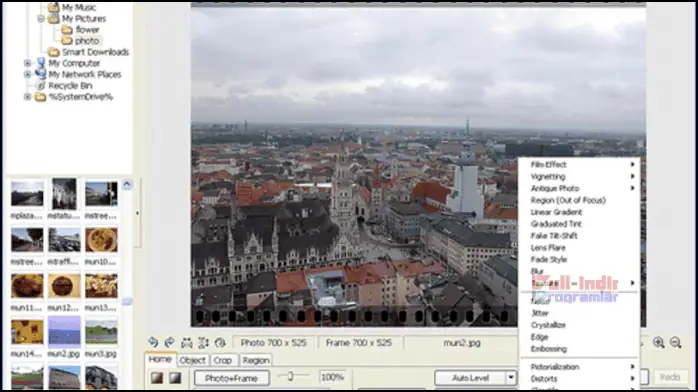Image resolution: width=698 pixels, height=392 pixels.
Task: Select the My Music folder
Action: pos(79,7)
